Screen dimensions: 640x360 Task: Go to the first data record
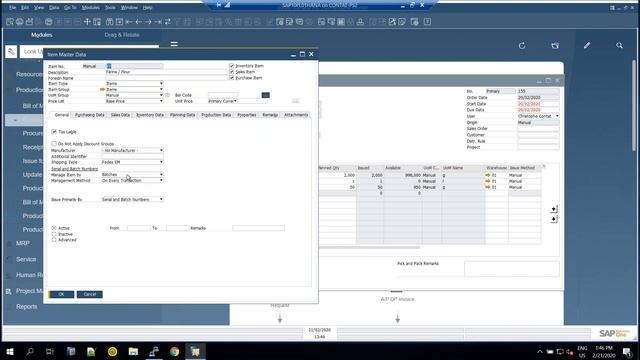coord(129,22)
